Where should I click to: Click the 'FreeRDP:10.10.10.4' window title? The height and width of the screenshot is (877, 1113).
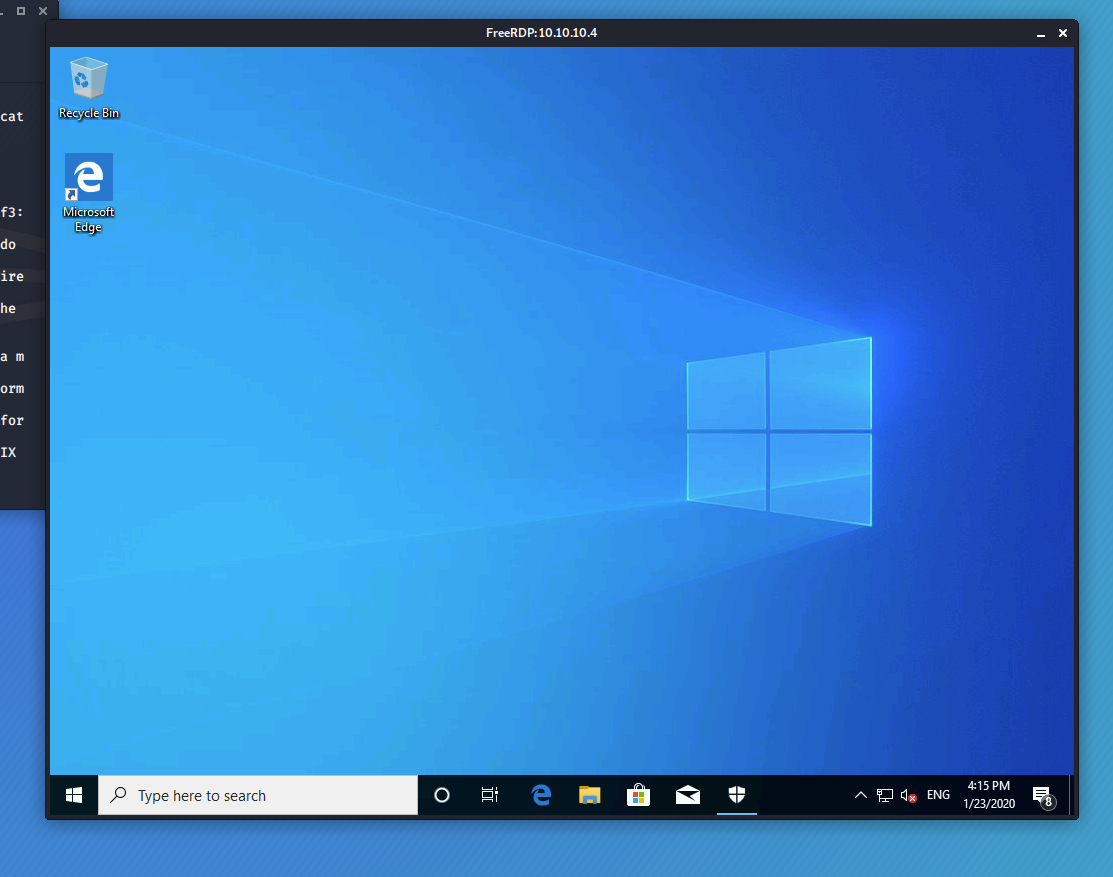[542, 33]
